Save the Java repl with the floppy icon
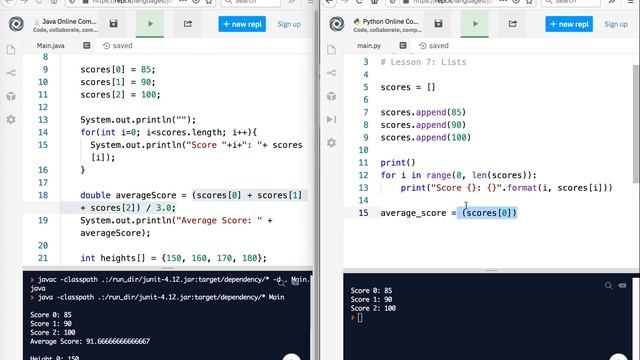The width and height of the screenshot is (640, 360). click(113, 24)
